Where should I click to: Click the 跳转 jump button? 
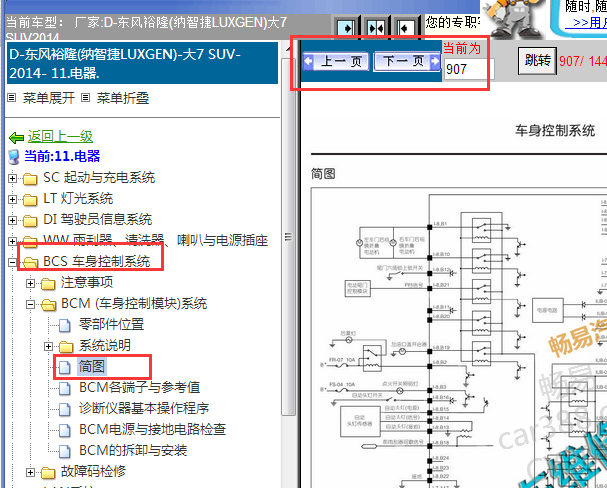tap(537, 60)
